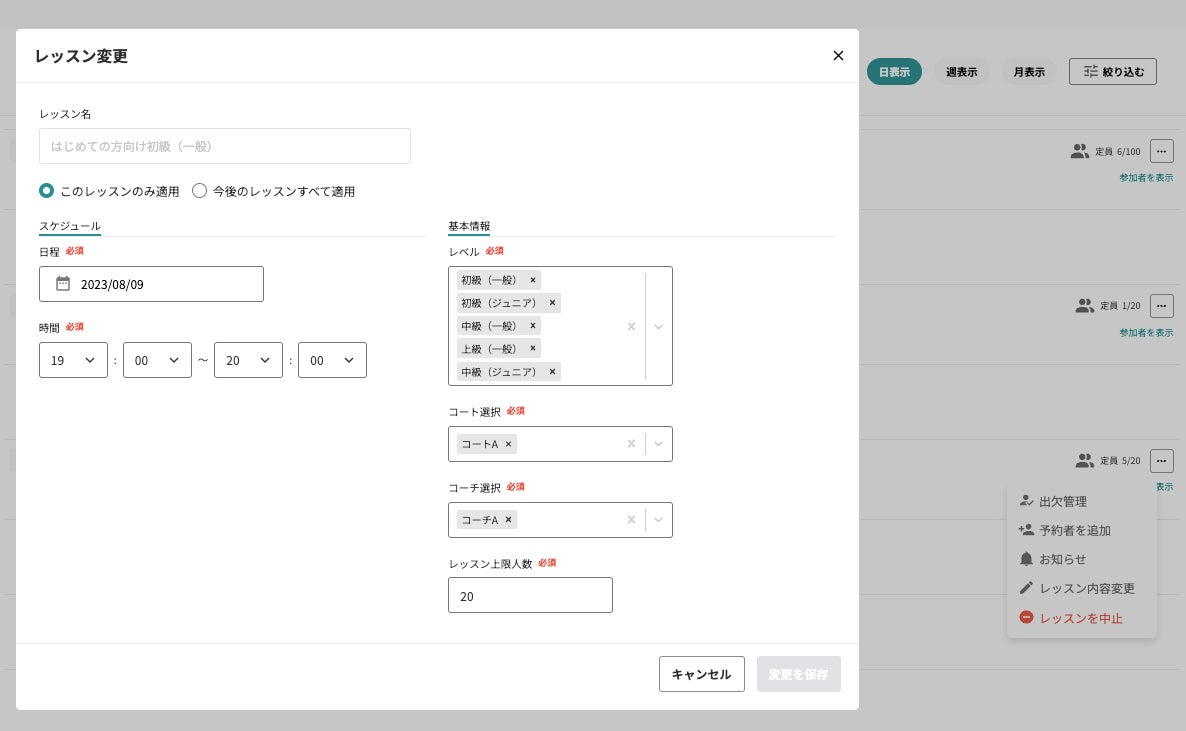Choose レッスンを中止 from the context menu
The width and height of the screenshot is (1186, 731).
[1080, 618]
